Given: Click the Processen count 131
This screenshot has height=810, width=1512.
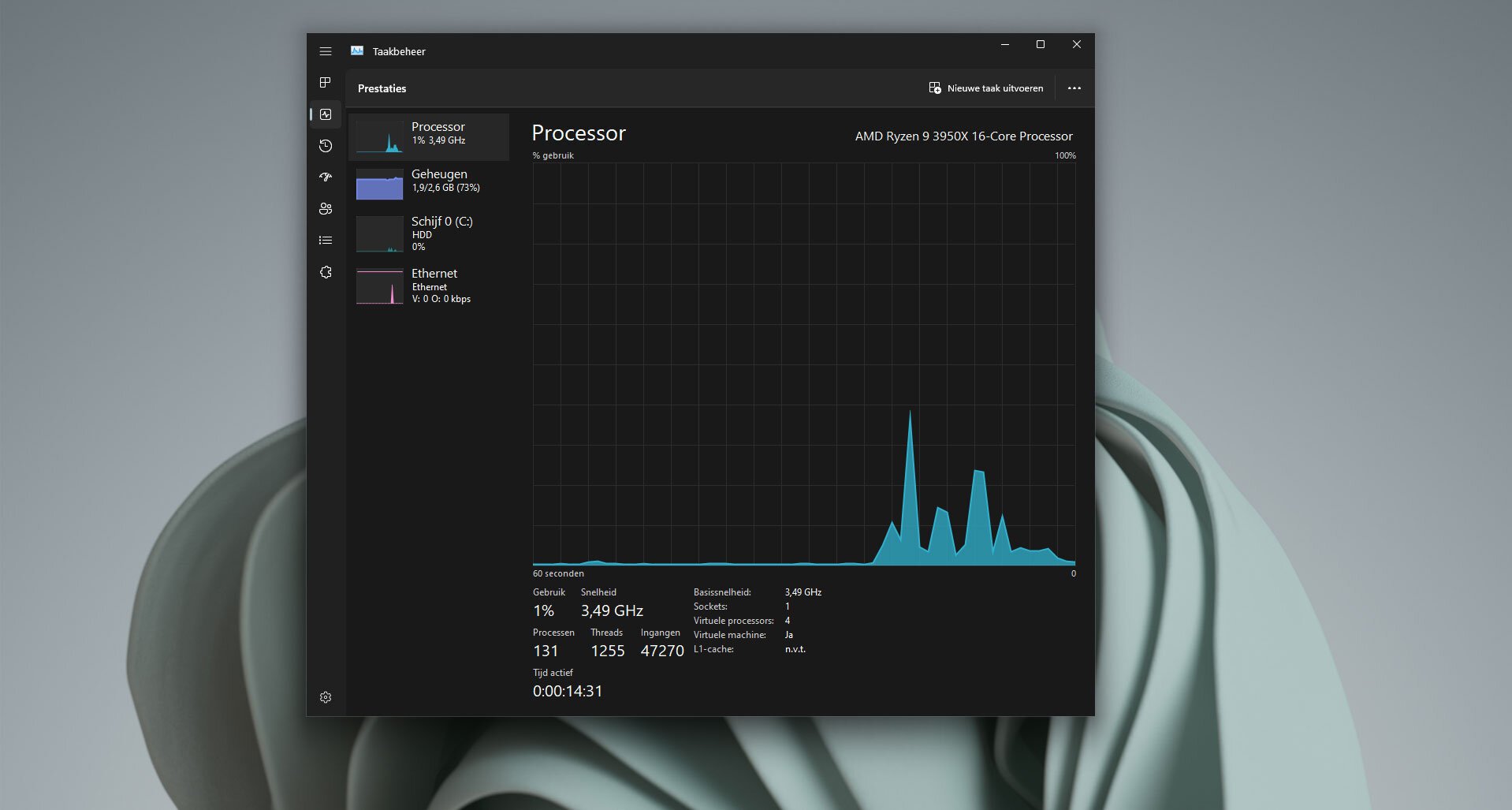Looking at the screenshot, I should coord(546,651).
